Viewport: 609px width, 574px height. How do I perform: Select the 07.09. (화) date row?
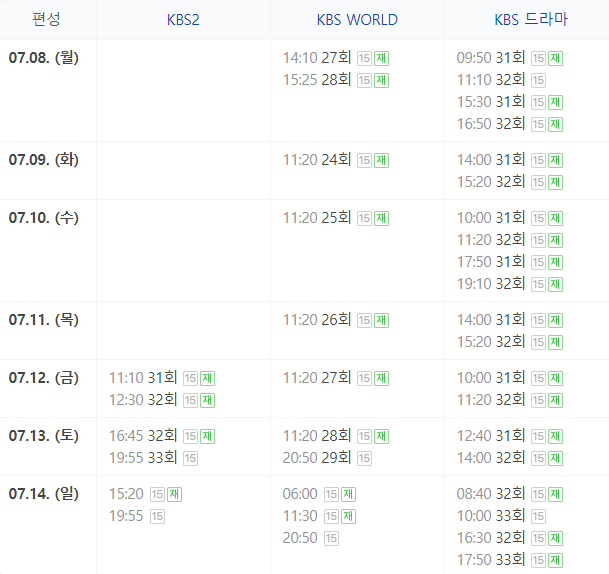[44, 160]
